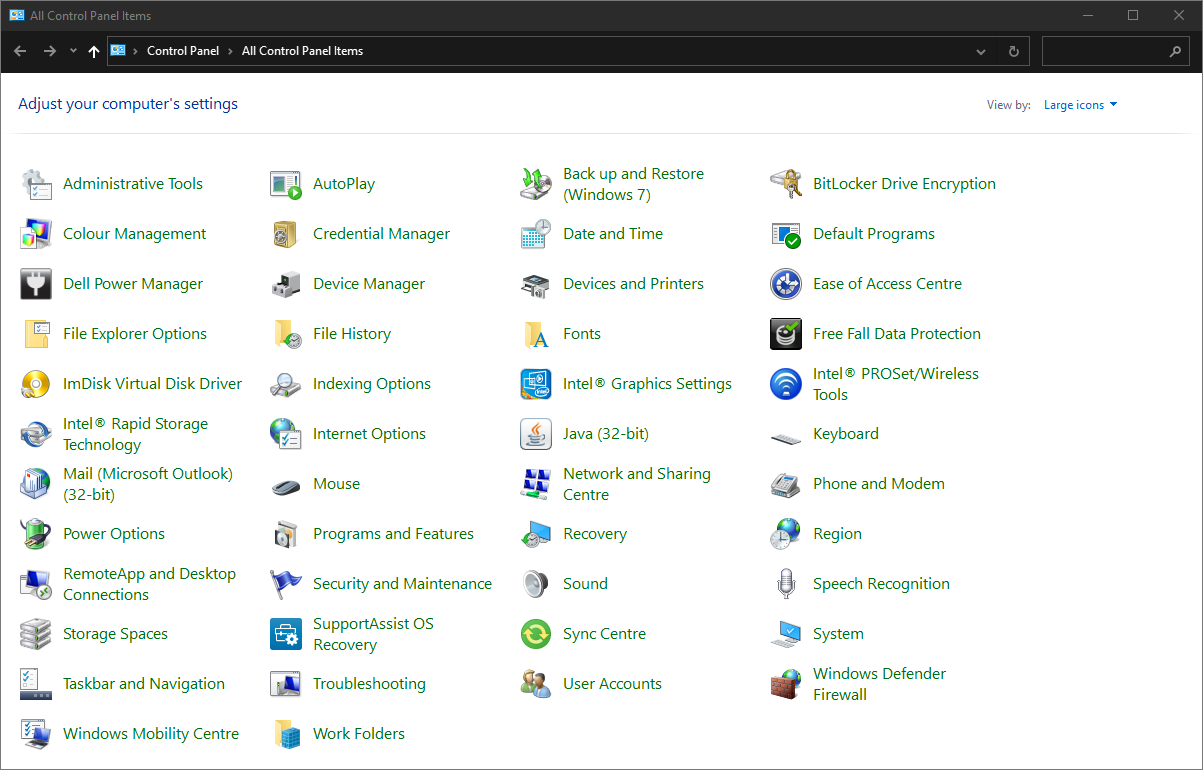Expand the address bar history dropdown

[x=981, y=51]
